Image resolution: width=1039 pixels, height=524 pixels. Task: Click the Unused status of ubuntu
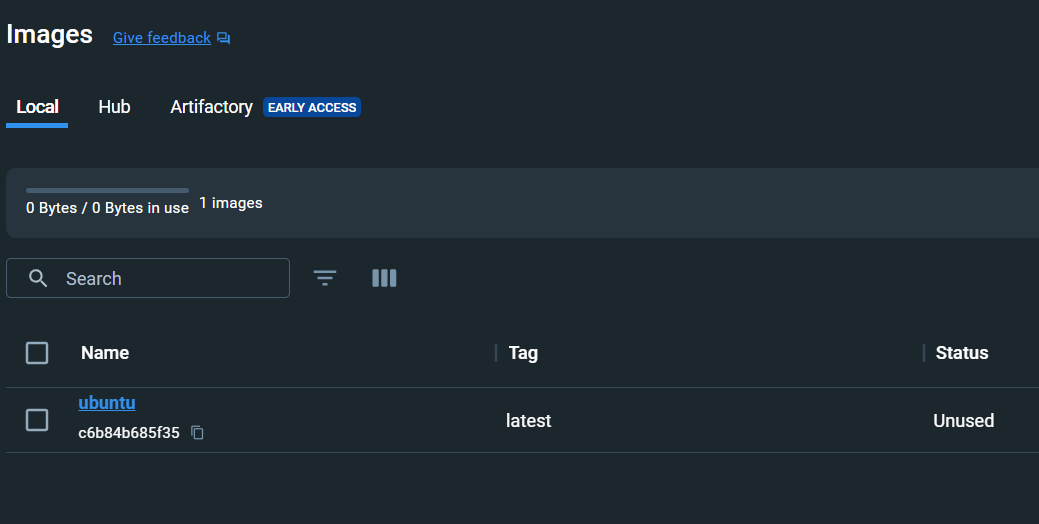pyautogui.click(x=963, y=421)
